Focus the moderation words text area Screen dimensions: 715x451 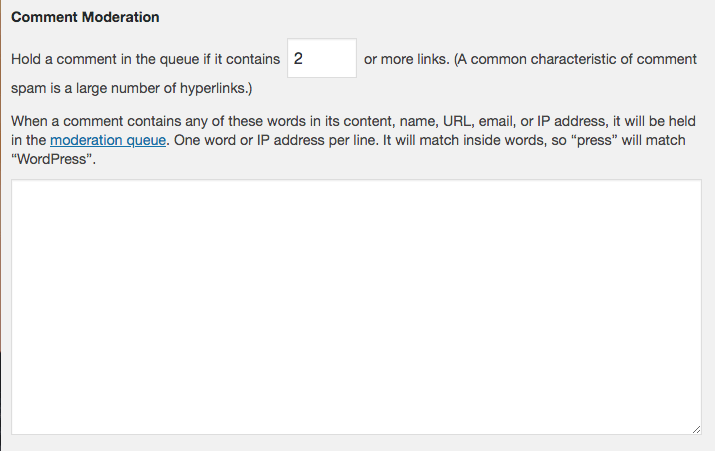point(357,307)
